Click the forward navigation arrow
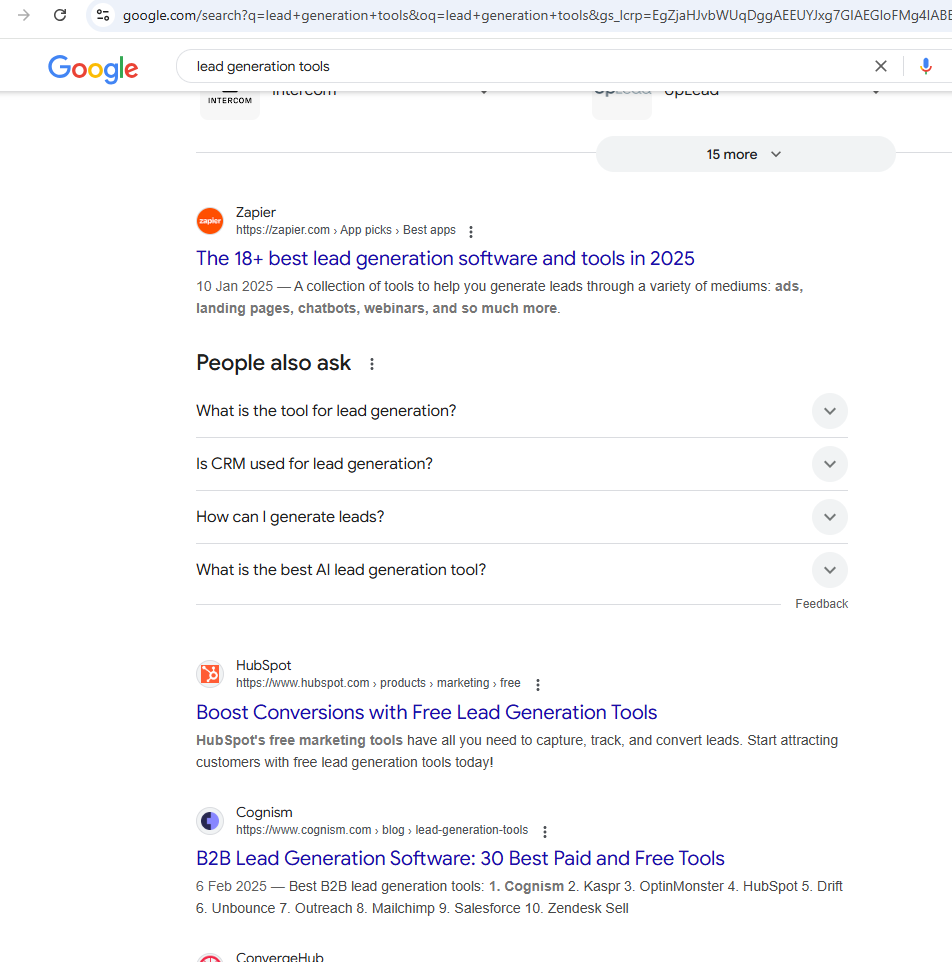The image size is (952, 962). [x=24, y=15]
